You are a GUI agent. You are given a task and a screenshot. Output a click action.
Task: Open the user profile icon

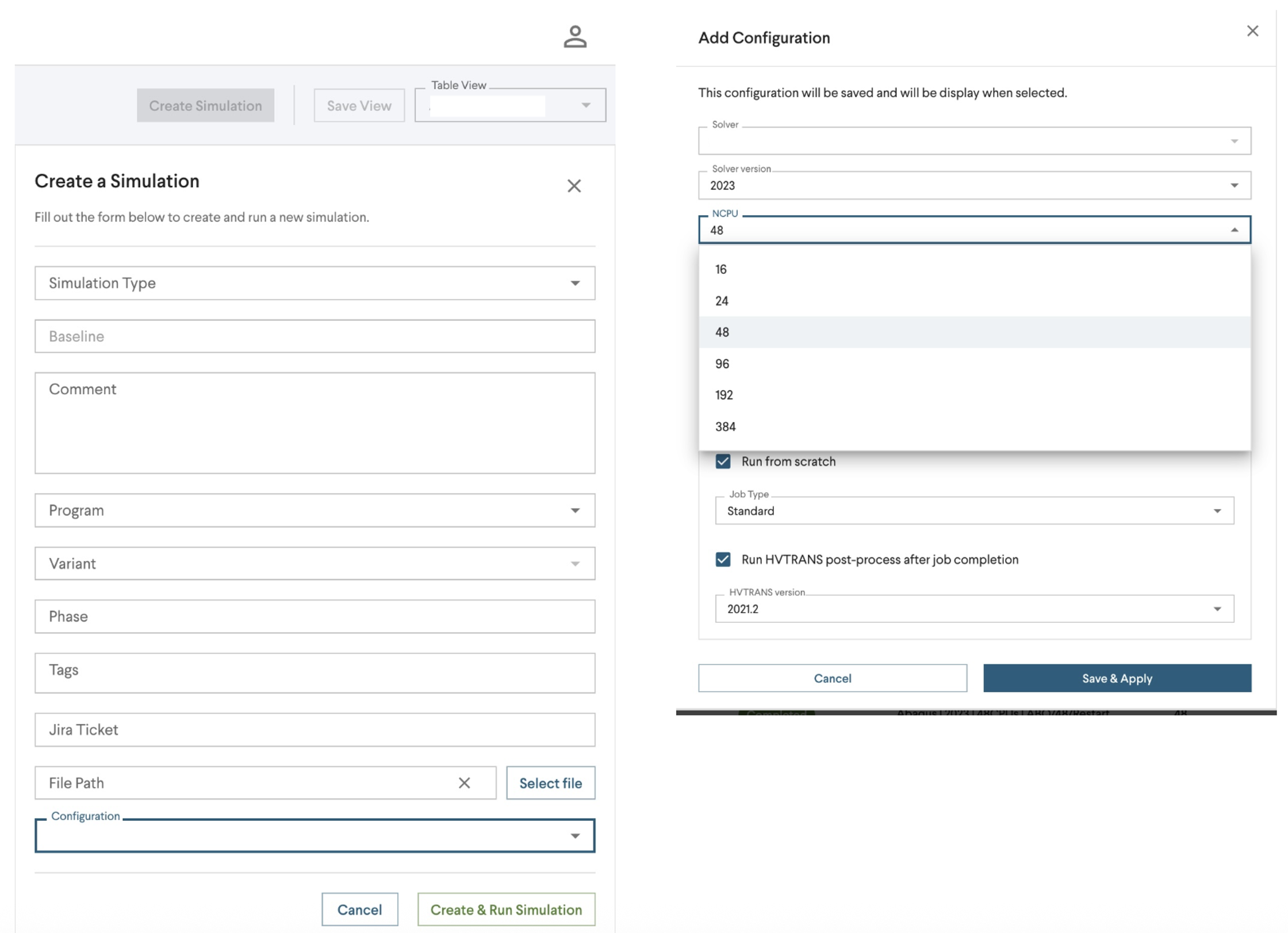[x=575, y=36]
